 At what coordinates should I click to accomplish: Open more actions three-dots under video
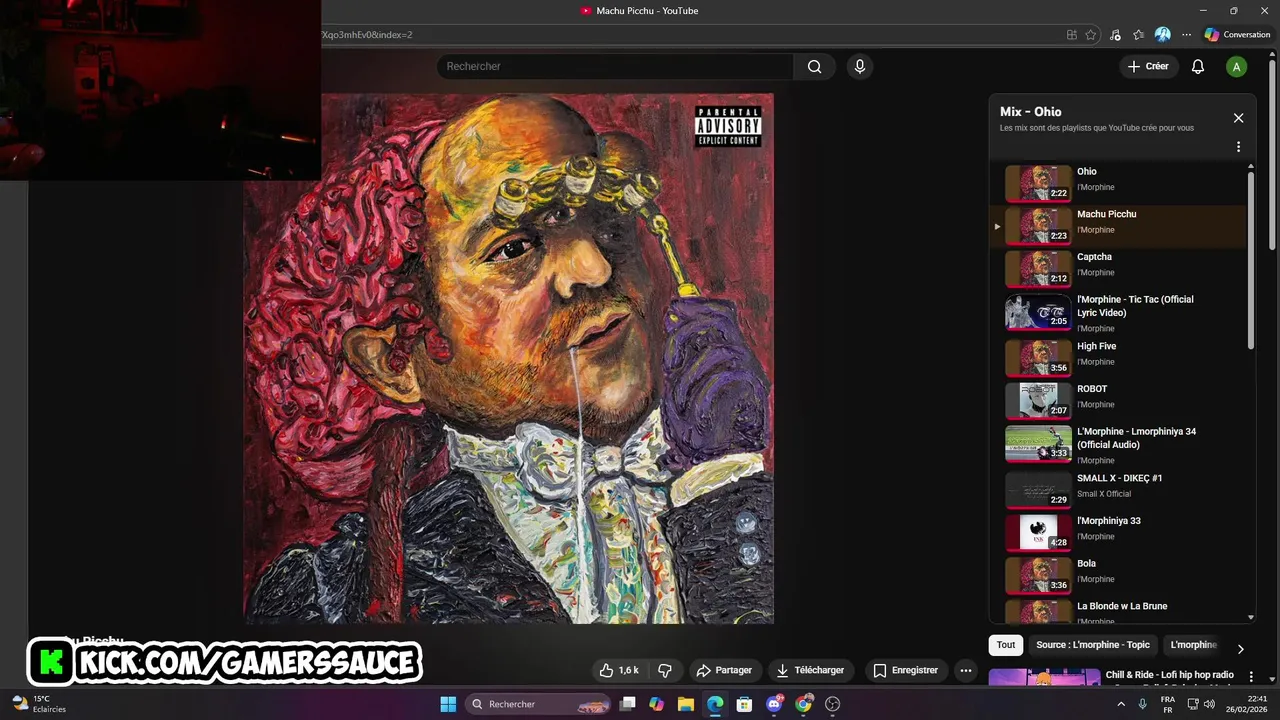(x=965, y=670)
